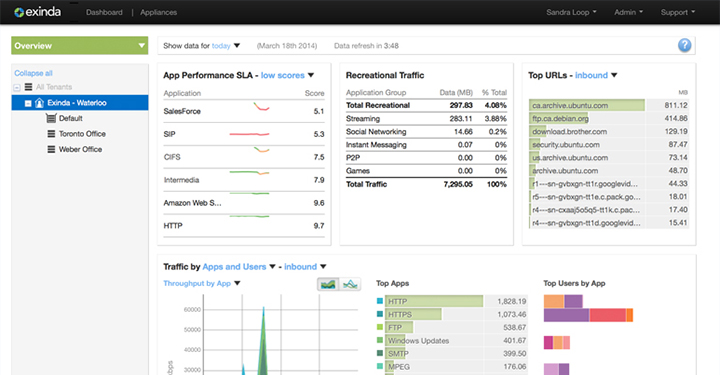Screen dimensions: 720x375
Task: Switch to stacked area chart view icon
Action: [x=328, y=284]
